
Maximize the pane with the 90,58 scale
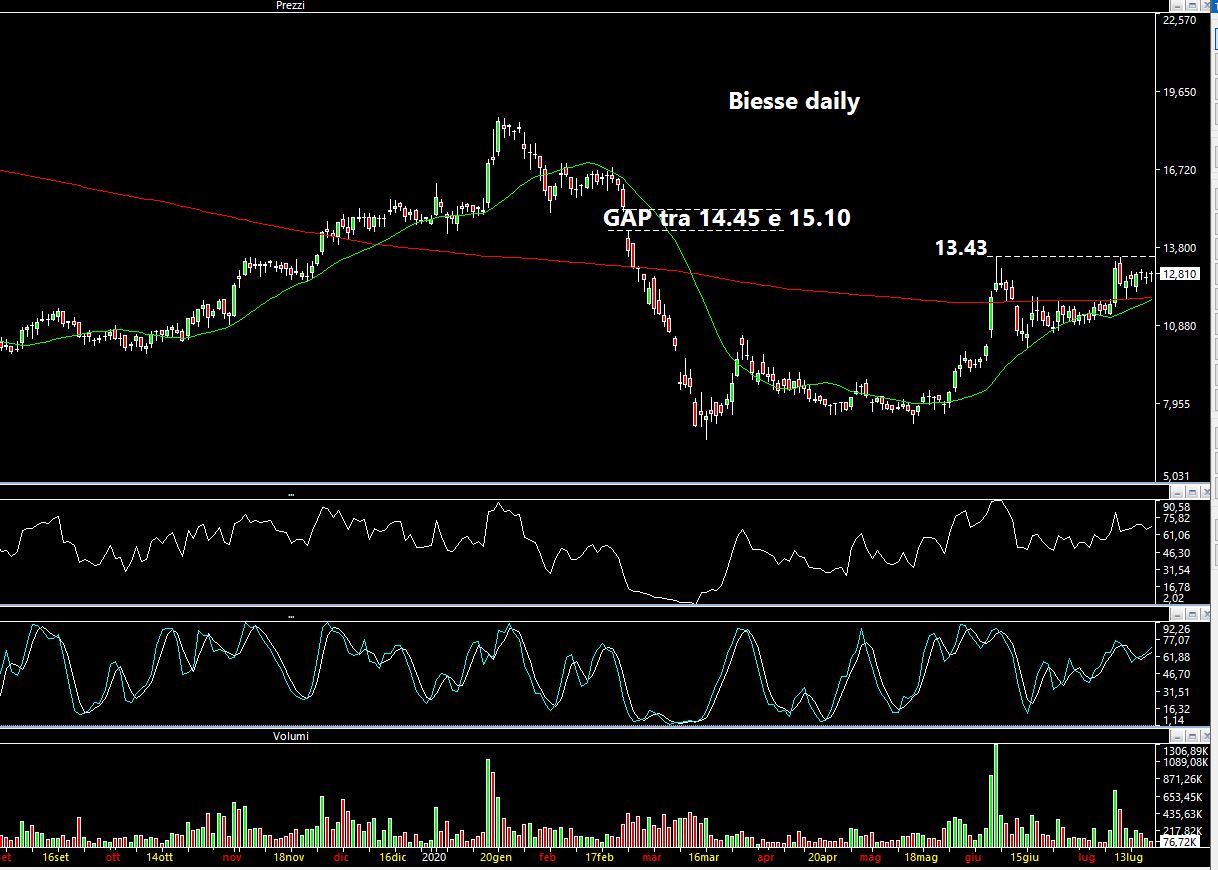[x=1192, y=492]
